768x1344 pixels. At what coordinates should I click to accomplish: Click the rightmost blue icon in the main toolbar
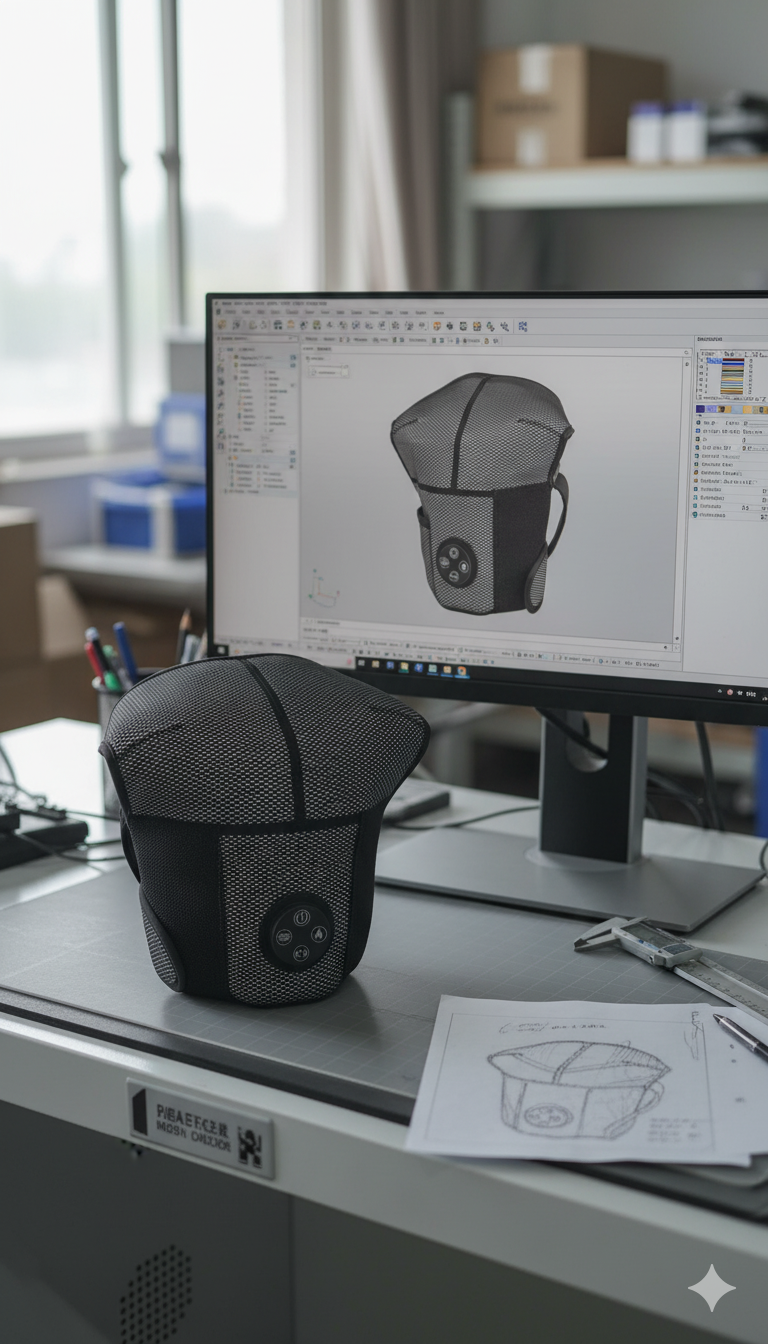[x=522, y=326]
